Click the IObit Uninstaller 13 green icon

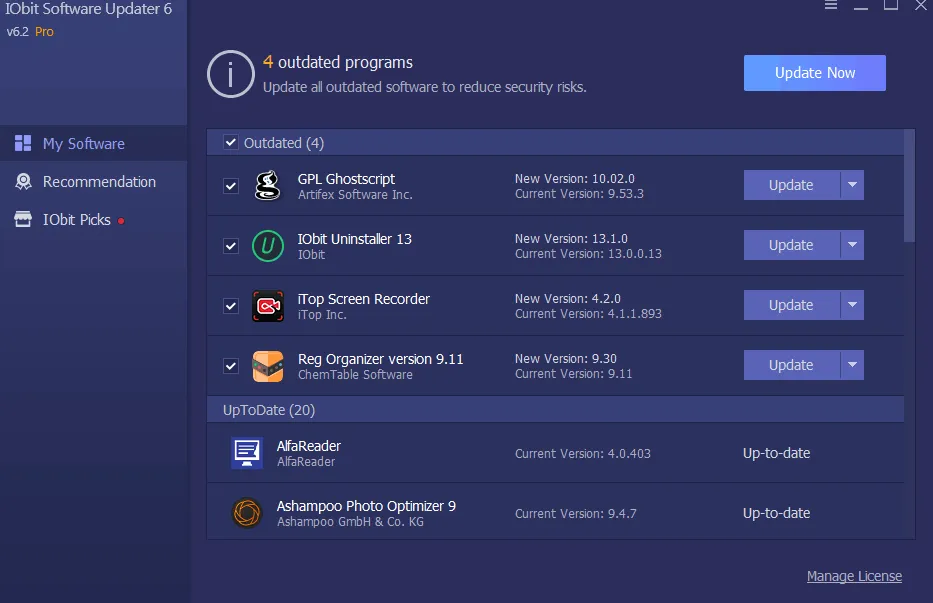click(x=267, y=245)
